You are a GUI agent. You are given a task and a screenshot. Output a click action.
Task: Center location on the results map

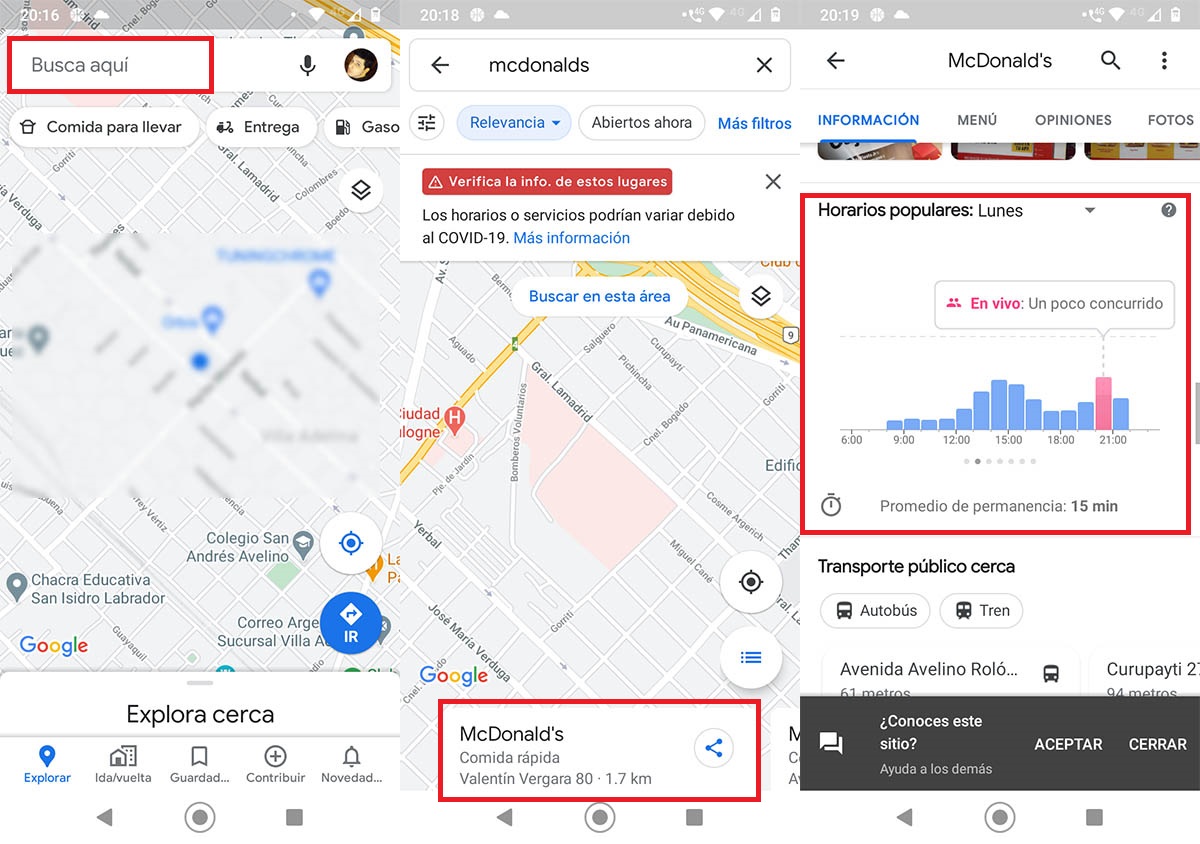coord(751,582)
